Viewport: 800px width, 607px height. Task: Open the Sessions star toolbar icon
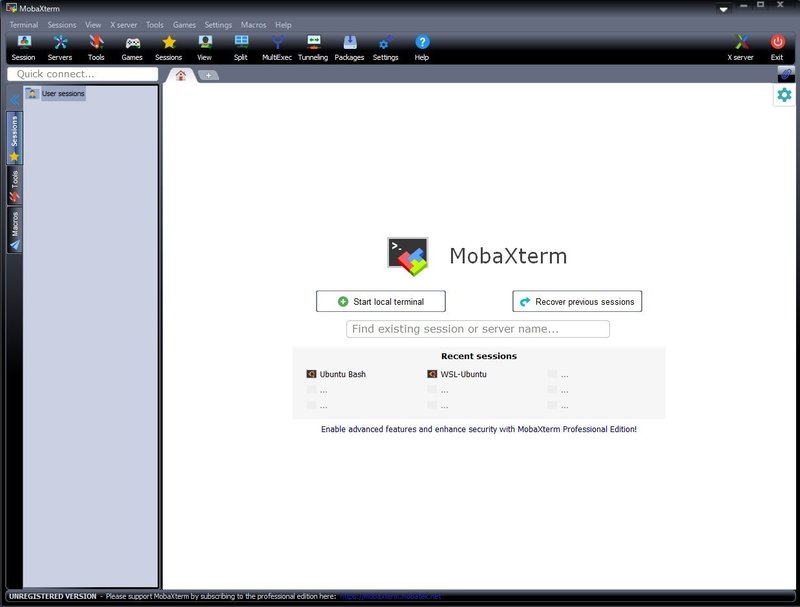168,48
